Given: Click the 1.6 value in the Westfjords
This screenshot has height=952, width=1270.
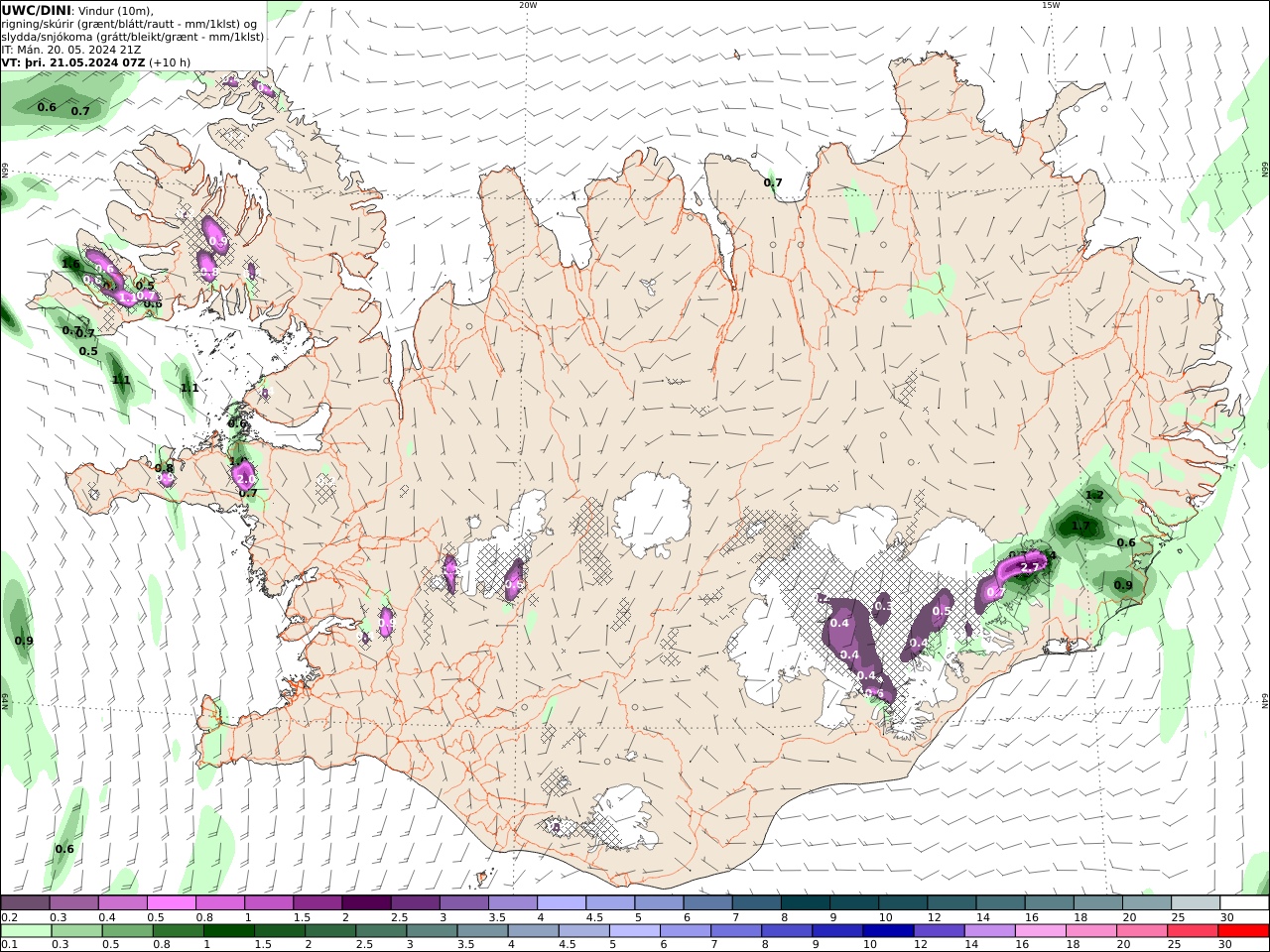Looking at the screenshot, I should (70, 264).
